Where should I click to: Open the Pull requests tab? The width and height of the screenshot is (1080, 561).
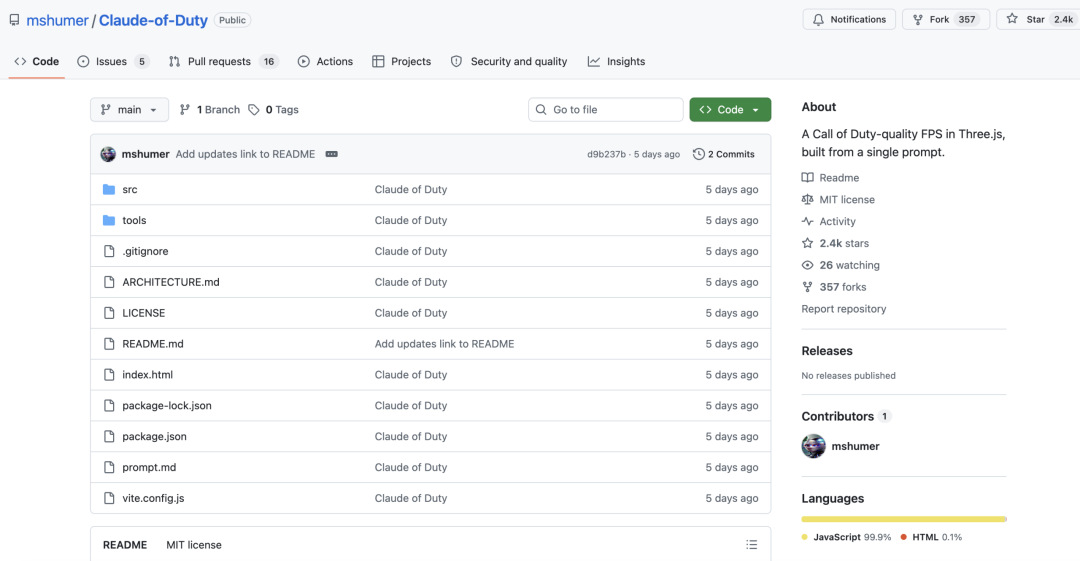223,61
